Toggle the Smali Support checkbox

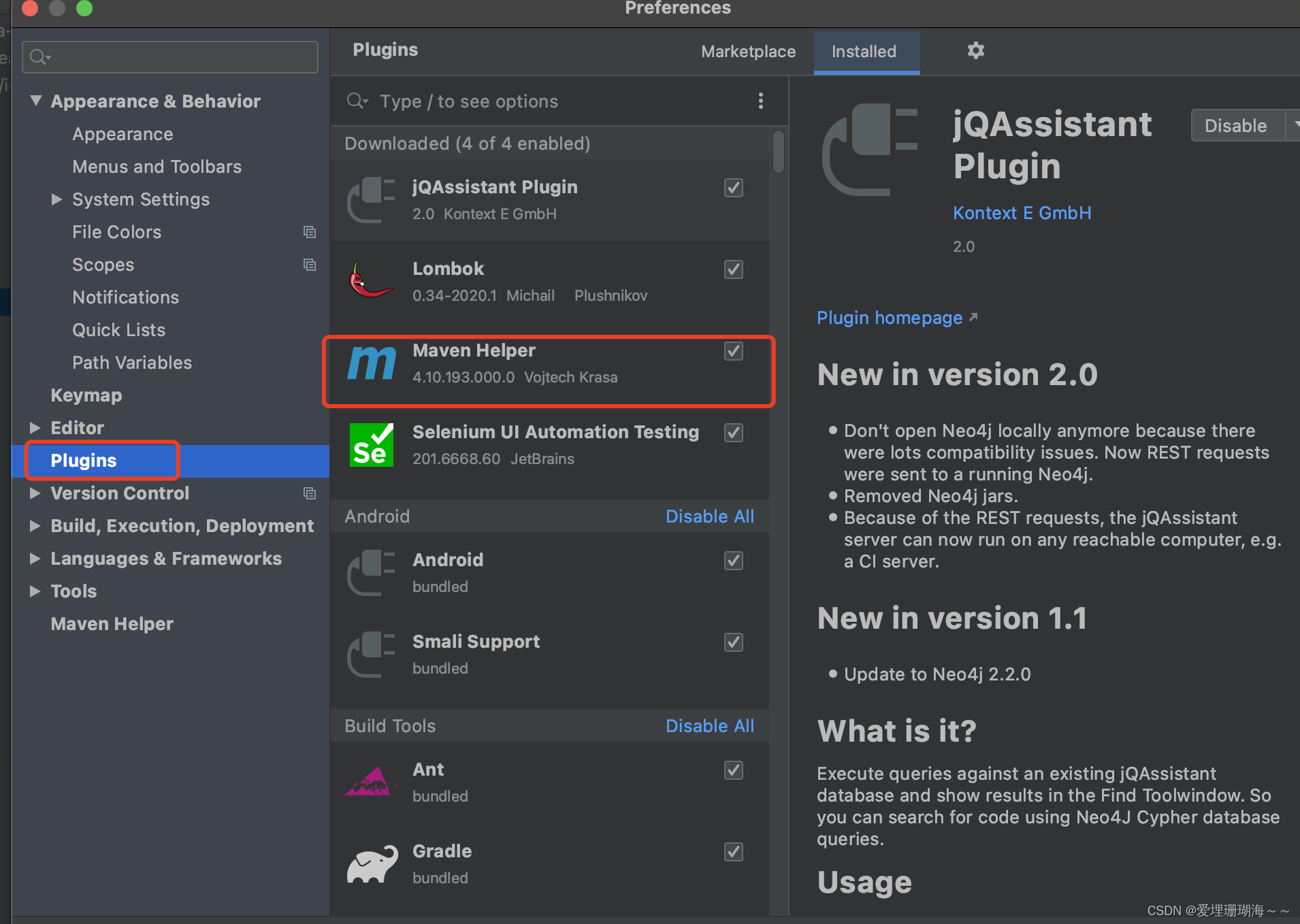tap(733, 642)
